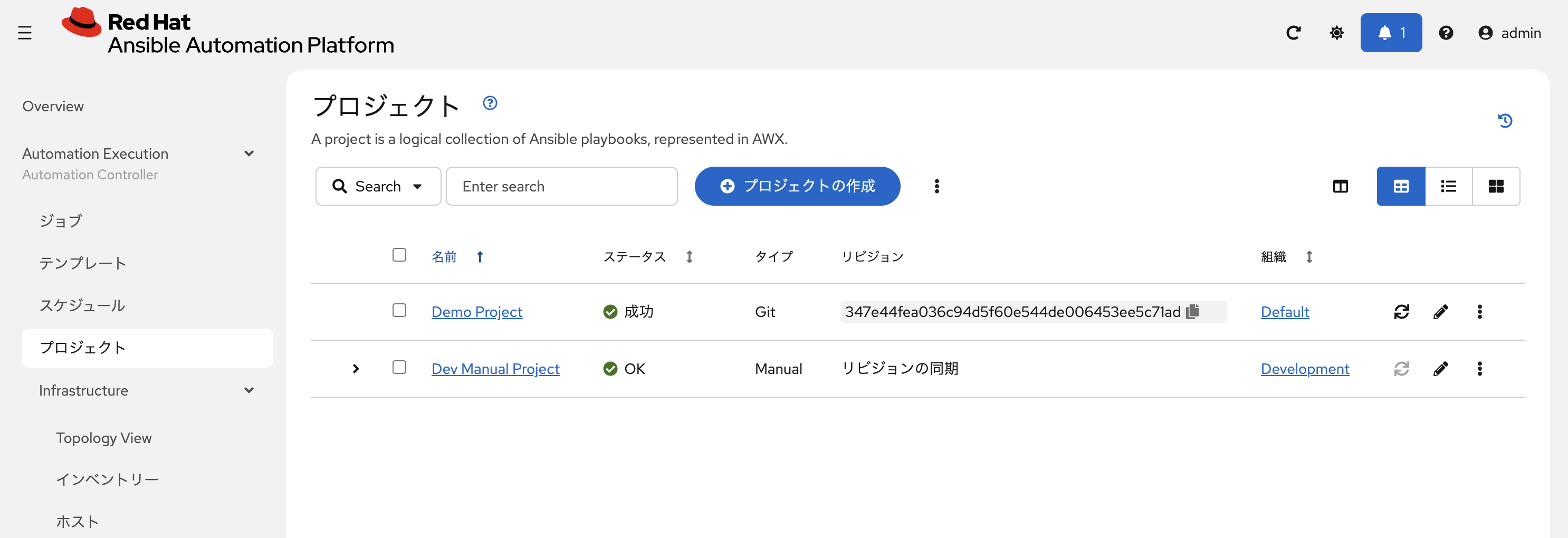Check the select-all rows checkbox
Image resolution: width=1568 pixels, height=538 pixels.
coord(399,255)
